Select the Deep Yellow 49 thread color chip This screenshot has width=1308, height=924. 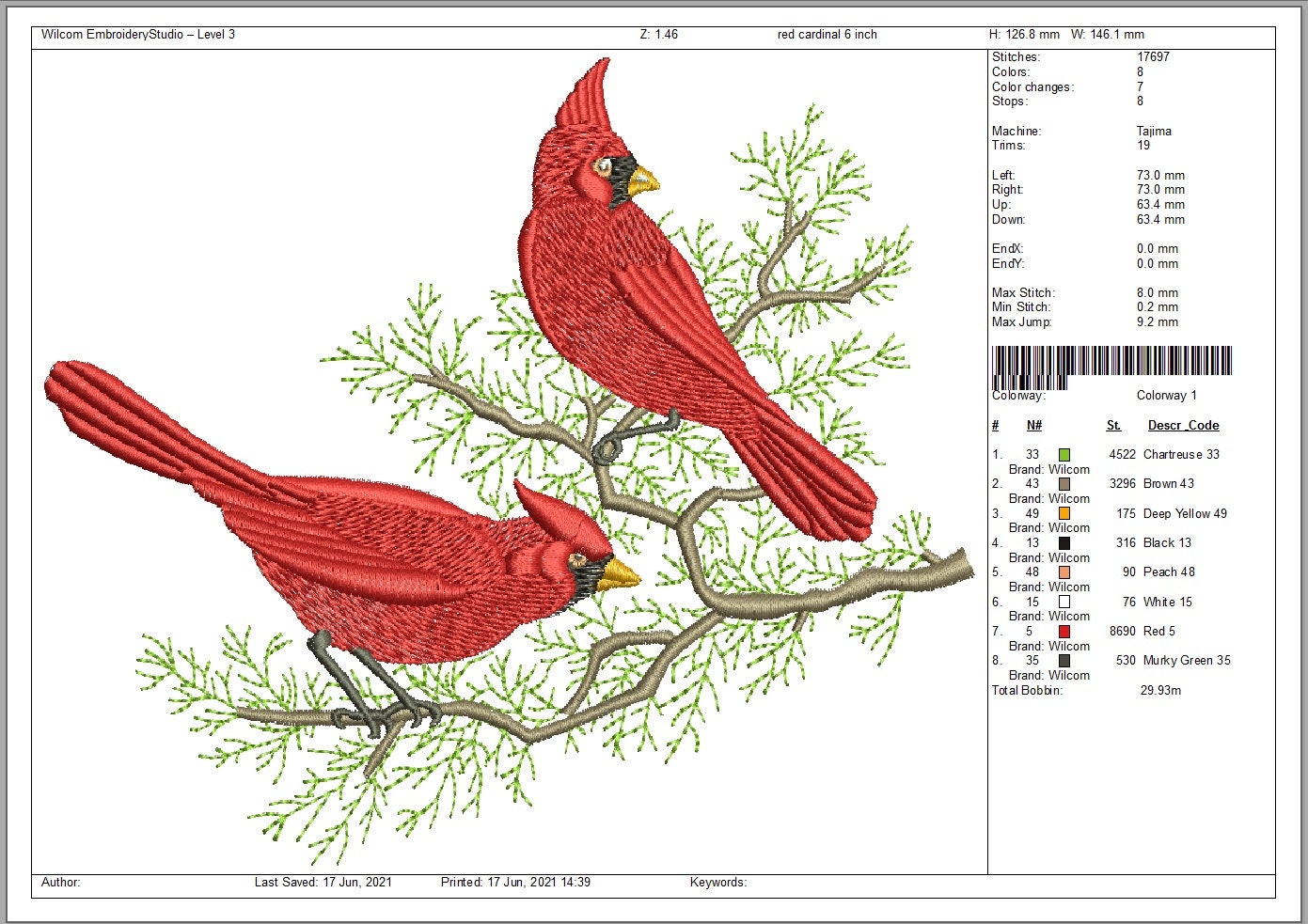tap(1064, 513)
